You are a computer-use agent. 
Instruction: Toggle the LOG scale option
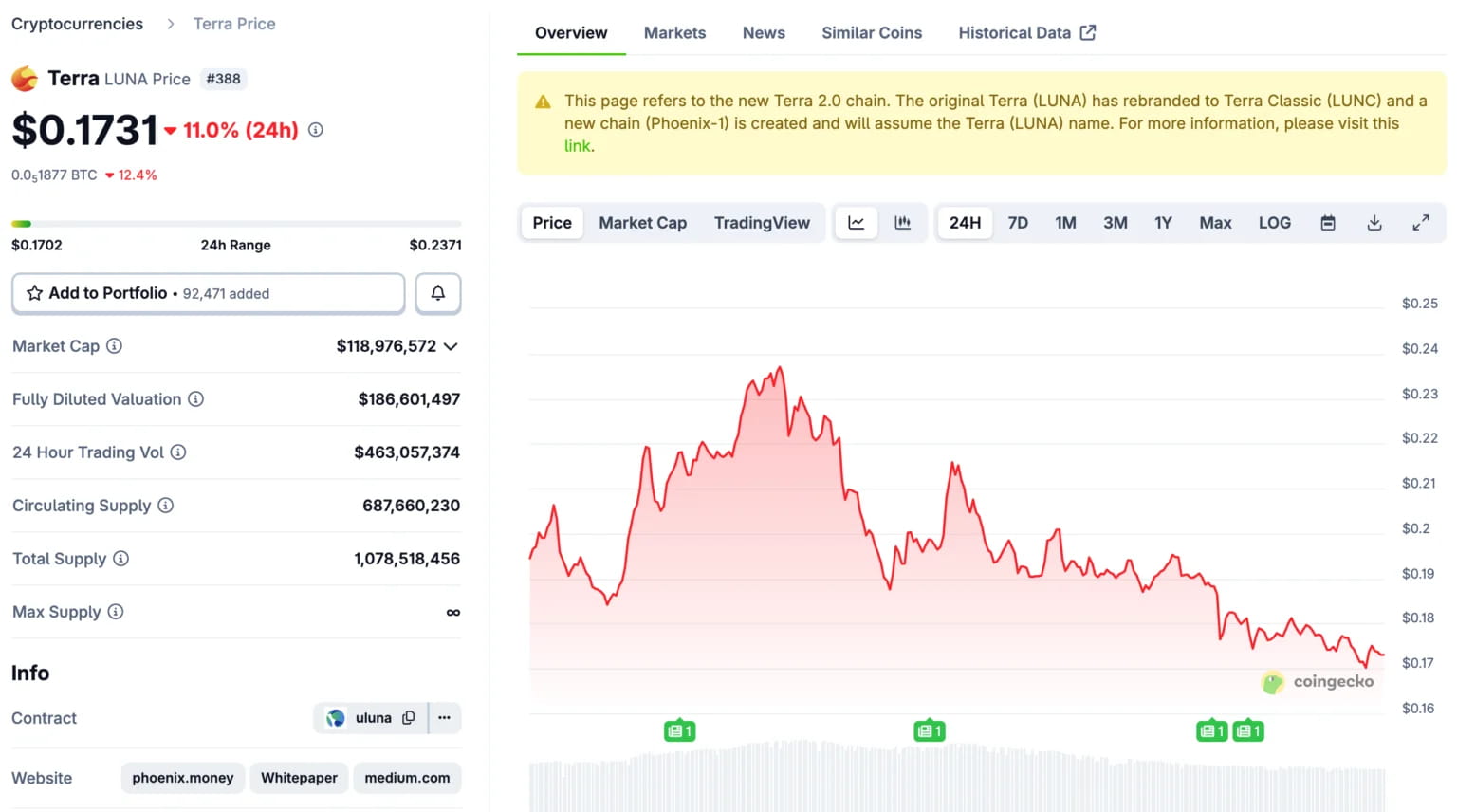pyautogui.click(x=1274, y=223)
